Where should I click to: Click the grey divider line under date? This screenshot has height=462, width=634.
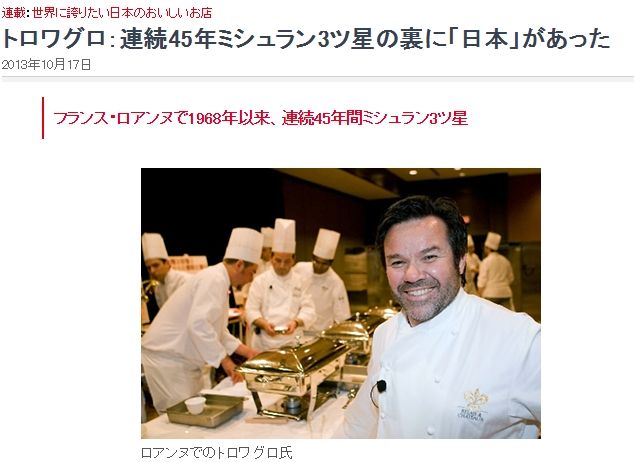[x=317, y=77]
